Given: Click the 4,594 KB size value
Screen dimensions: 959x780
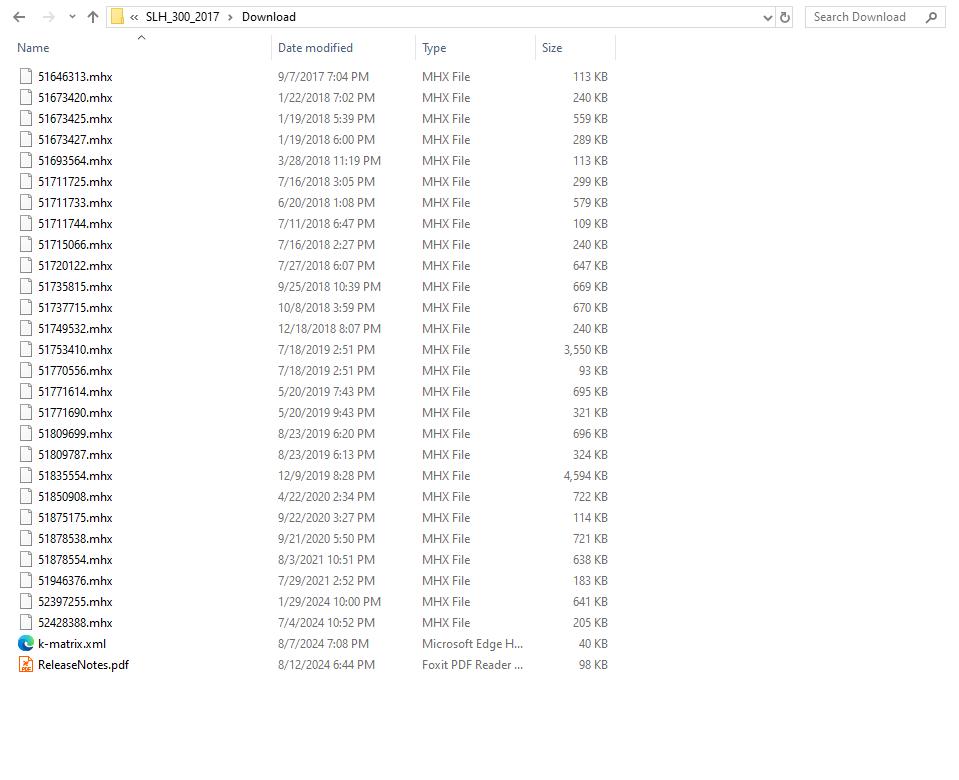Looking at the screenshot, I should [x=585, y=475].
